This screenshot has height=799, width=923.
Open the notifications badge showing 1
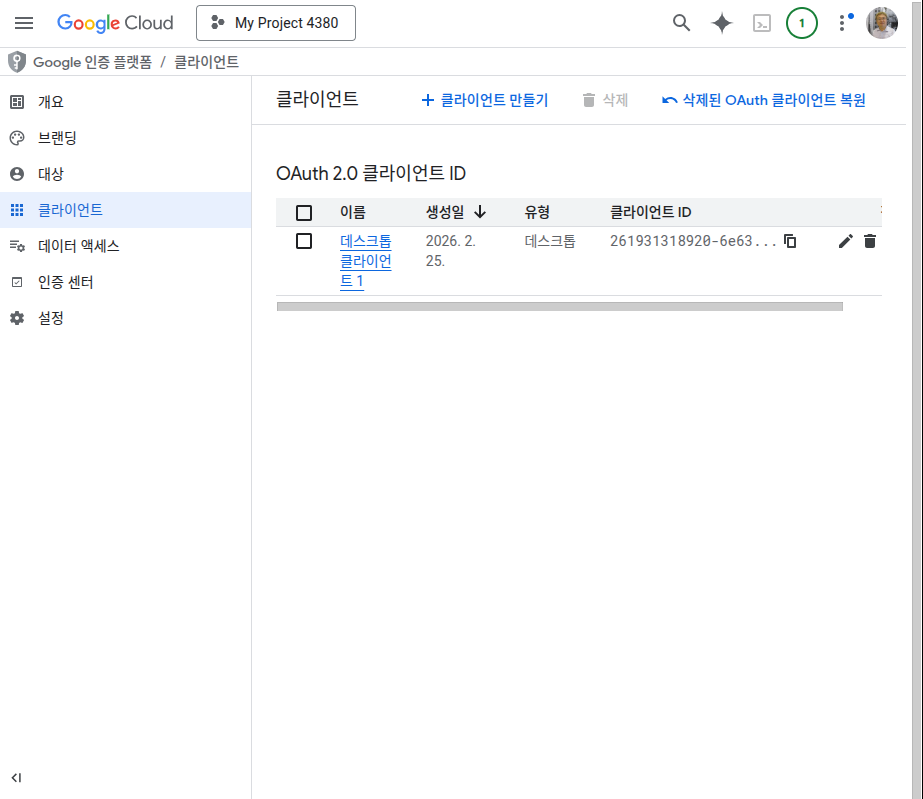coord(801,23)
